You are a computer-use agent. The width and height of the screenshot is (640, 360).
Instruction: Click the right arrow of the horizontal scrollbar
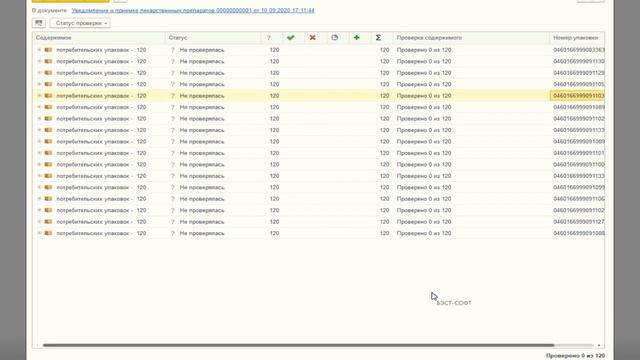(599, 345)
